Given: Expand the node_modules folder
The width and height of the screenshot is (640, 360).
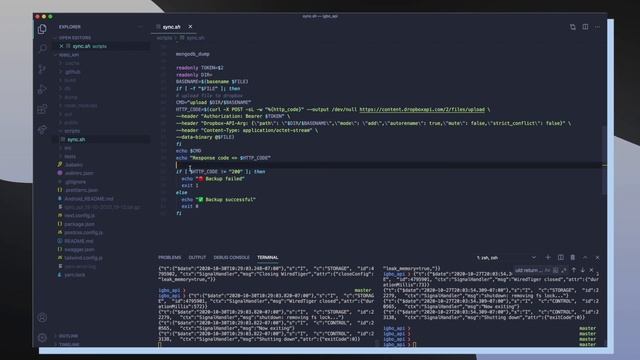Looking at the screenshot, I should [80, 106].
